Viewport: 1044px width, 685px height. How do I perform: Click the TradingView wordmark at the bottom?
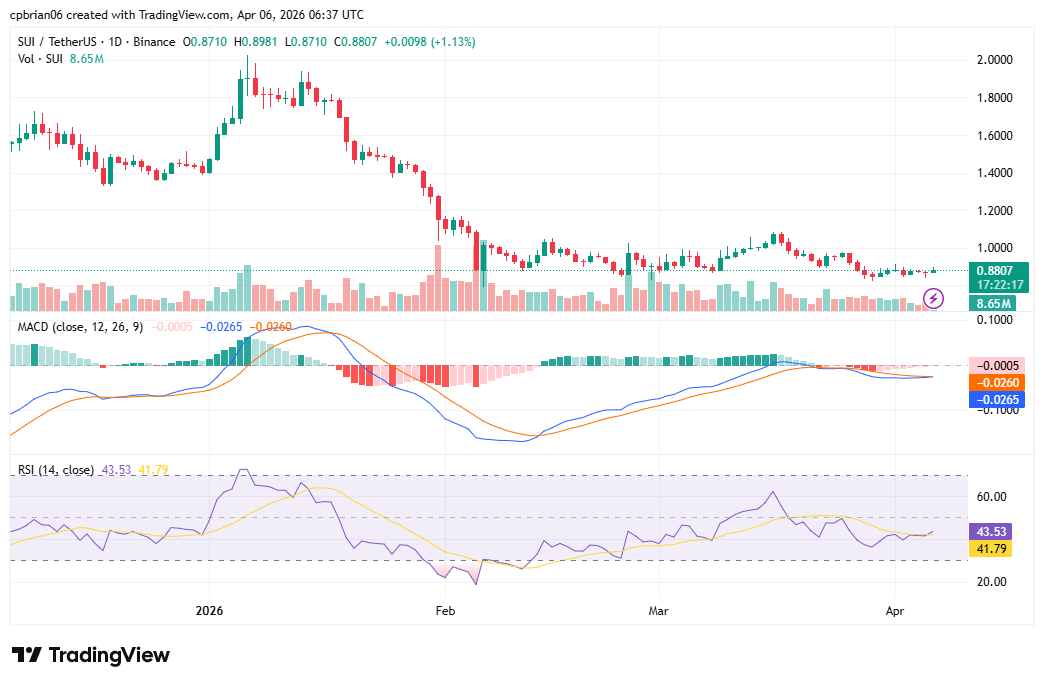[110, 655]
